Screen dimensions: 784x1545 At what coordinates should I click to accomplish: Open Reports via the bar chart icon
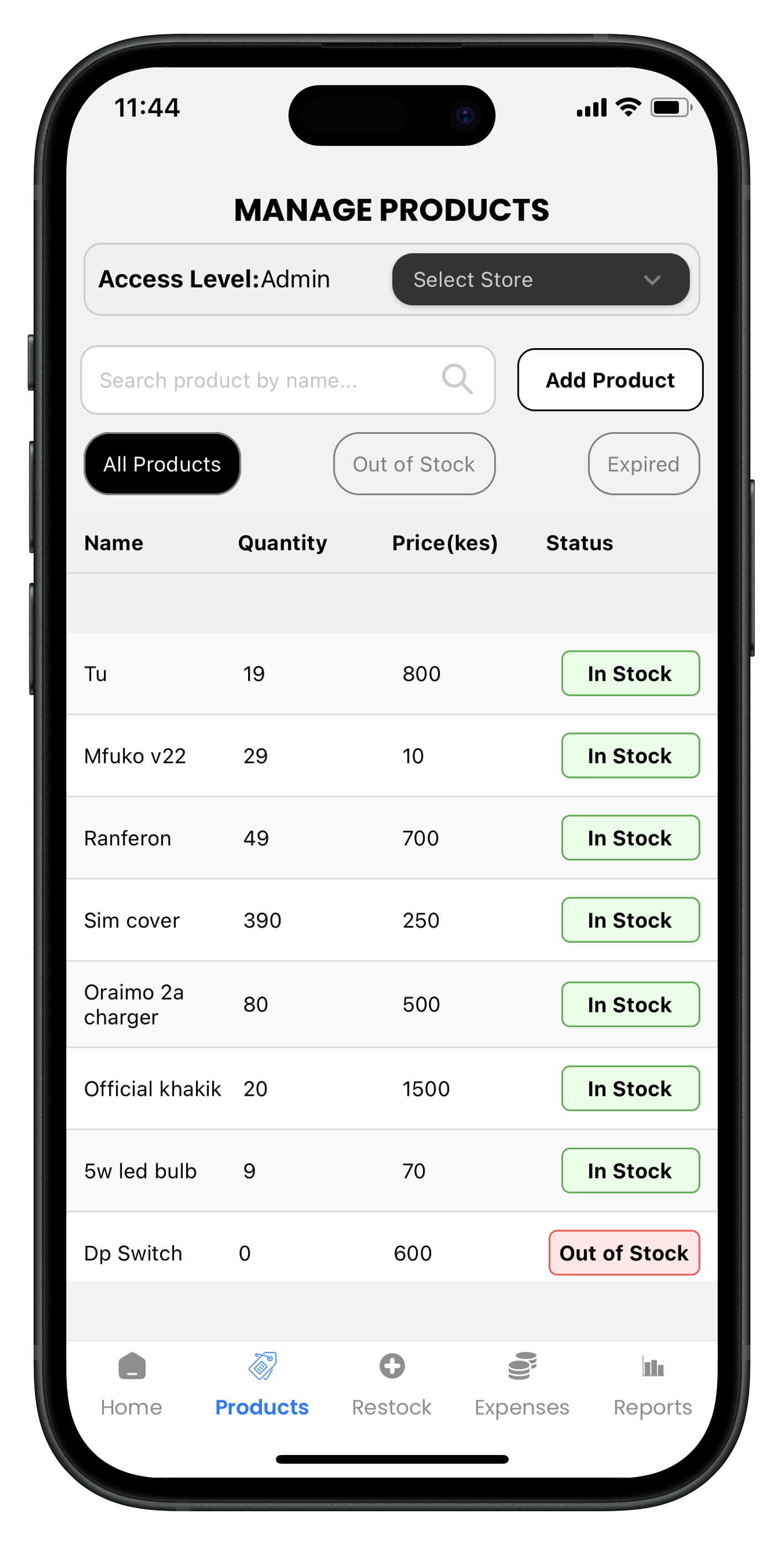(653, 1367)
